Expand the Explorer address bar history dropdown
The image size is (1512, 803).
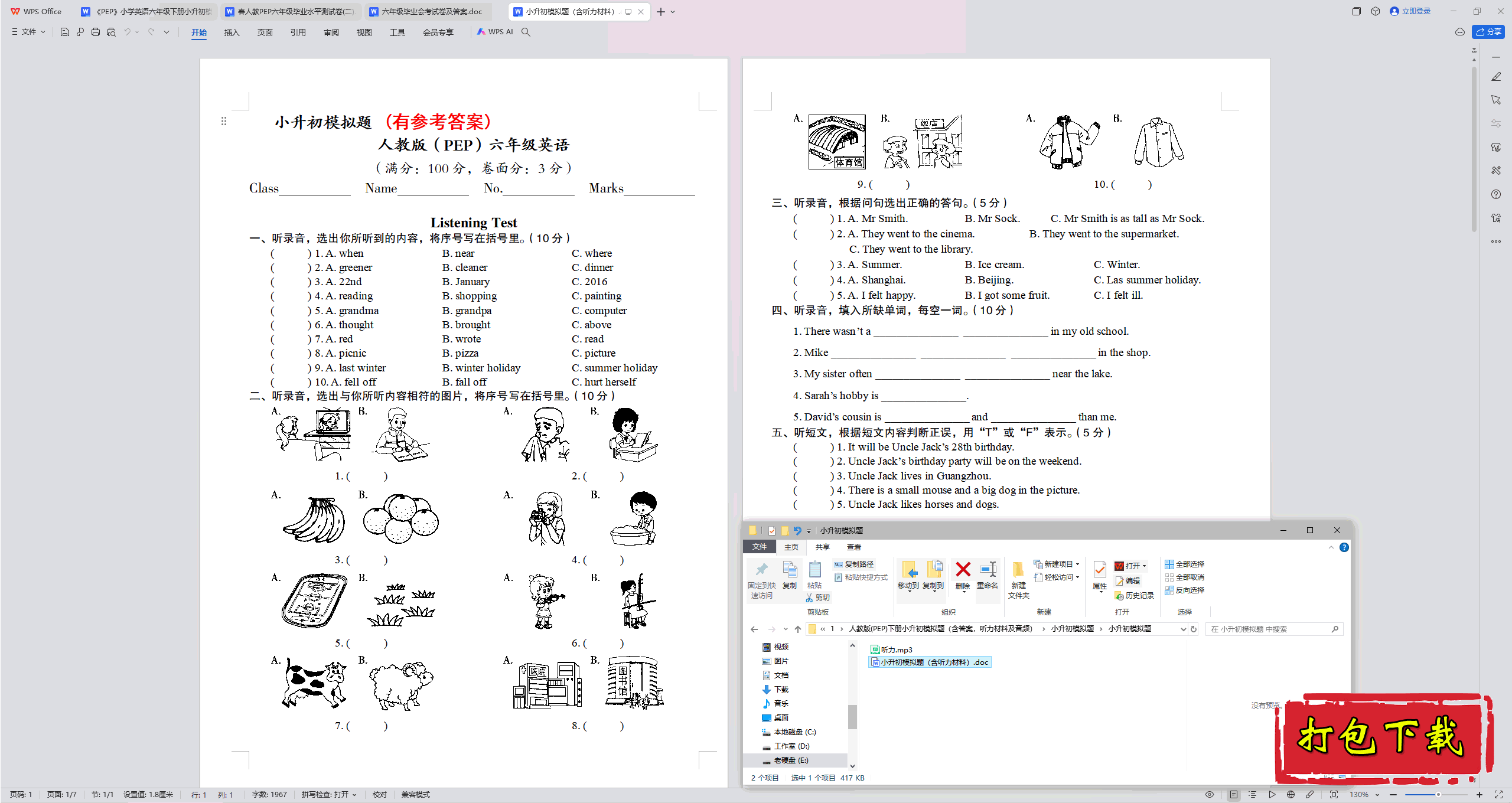1183,629
